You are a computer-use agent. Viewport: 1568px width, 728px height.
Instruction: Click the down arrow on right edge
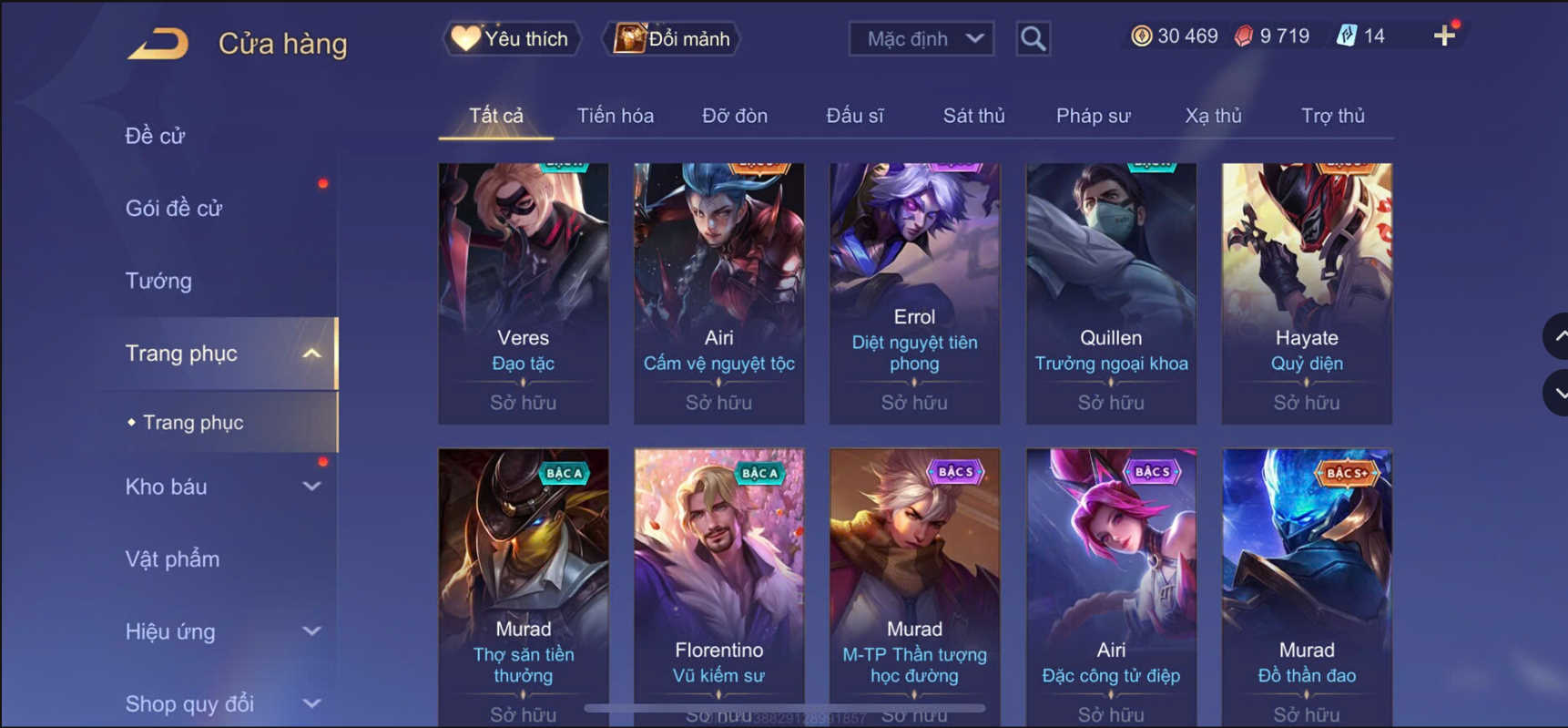pyautogui.click(x=1559, y=394)
